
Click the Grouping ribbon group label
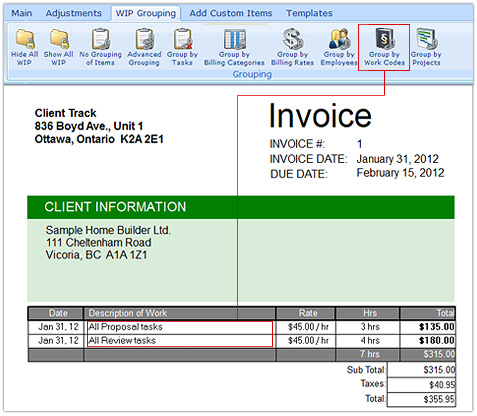pyautogui.click(x=252, y=74)
